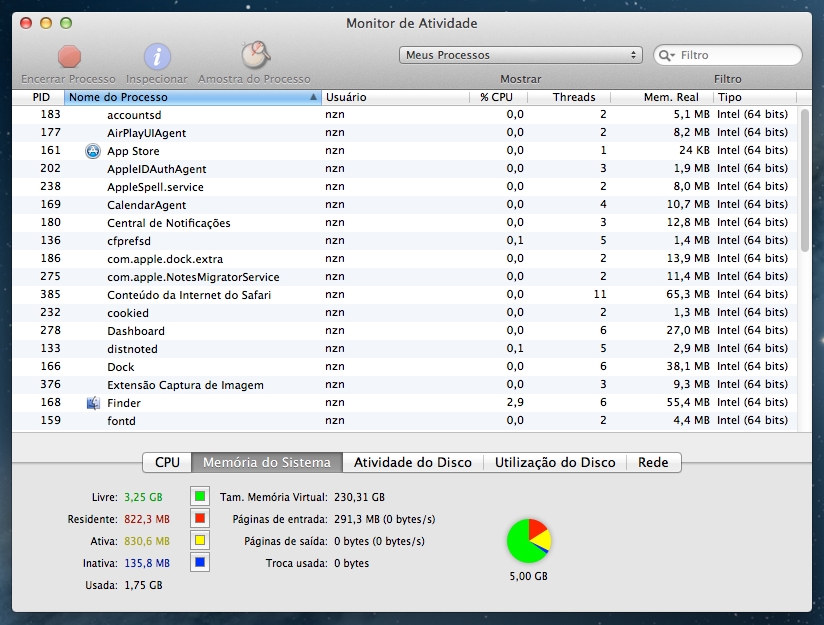Click the red Residente color swatch
Viewport: 824px width, 625px height.
(x=200, y=518)
